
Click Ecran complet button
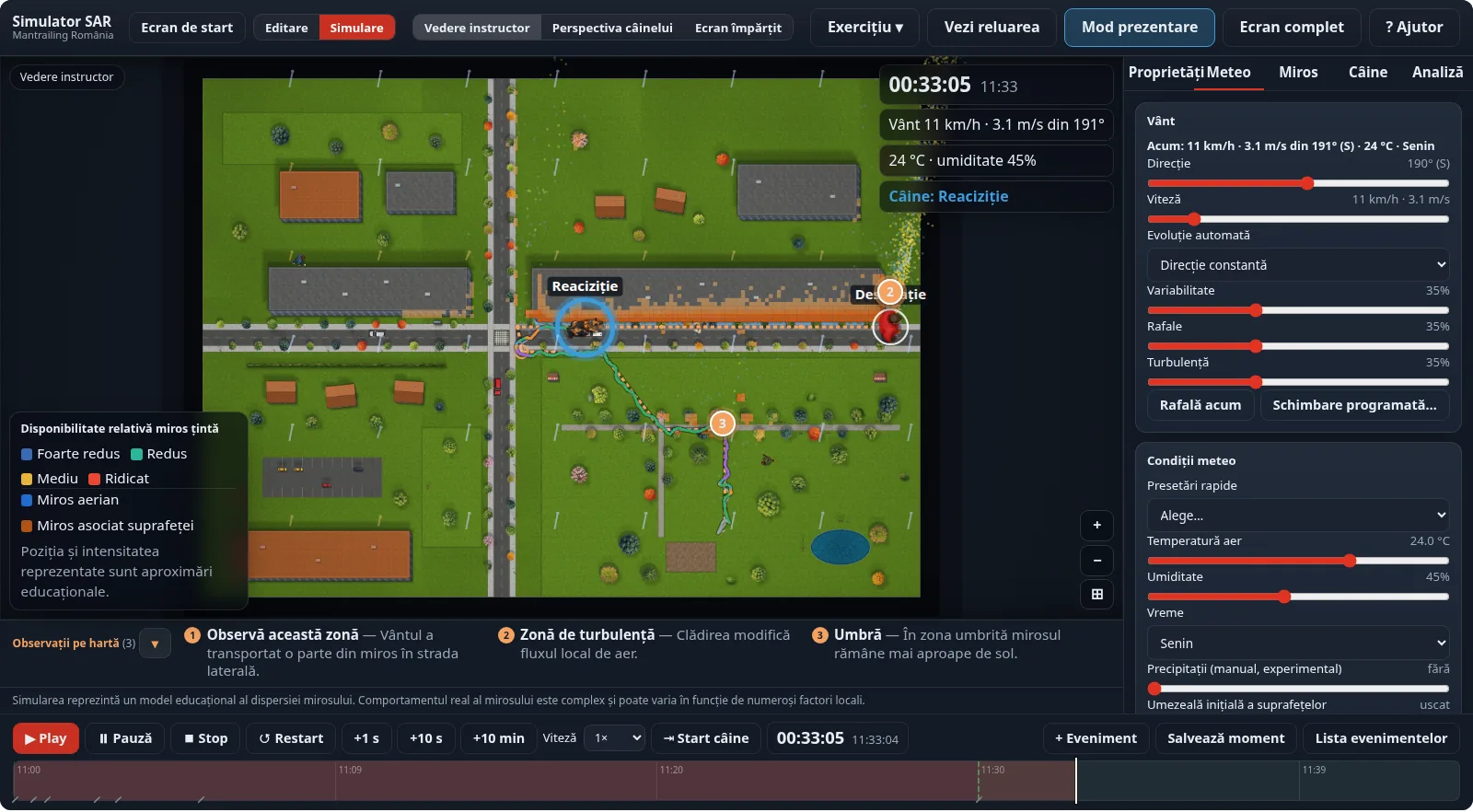[x=1292, y=28]
